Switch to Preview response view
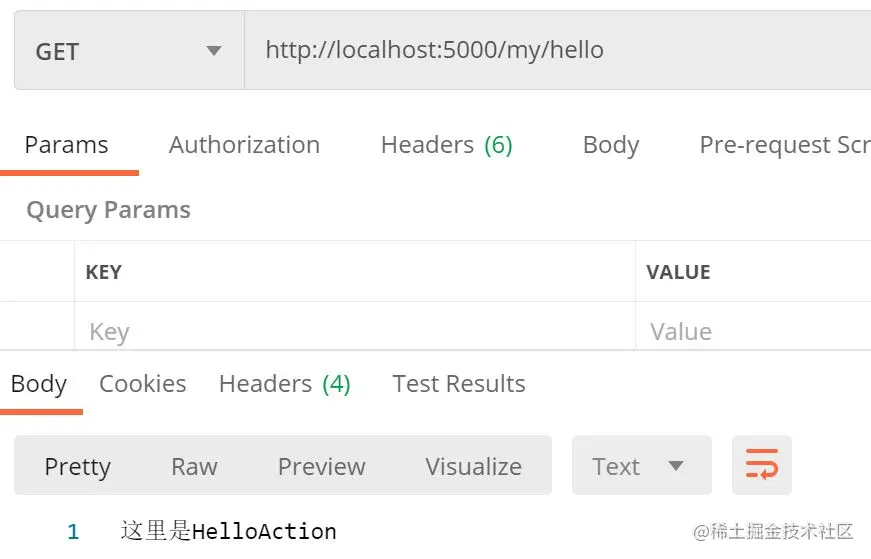The height and width of the screenshot is (559, 871). [321, 466]
